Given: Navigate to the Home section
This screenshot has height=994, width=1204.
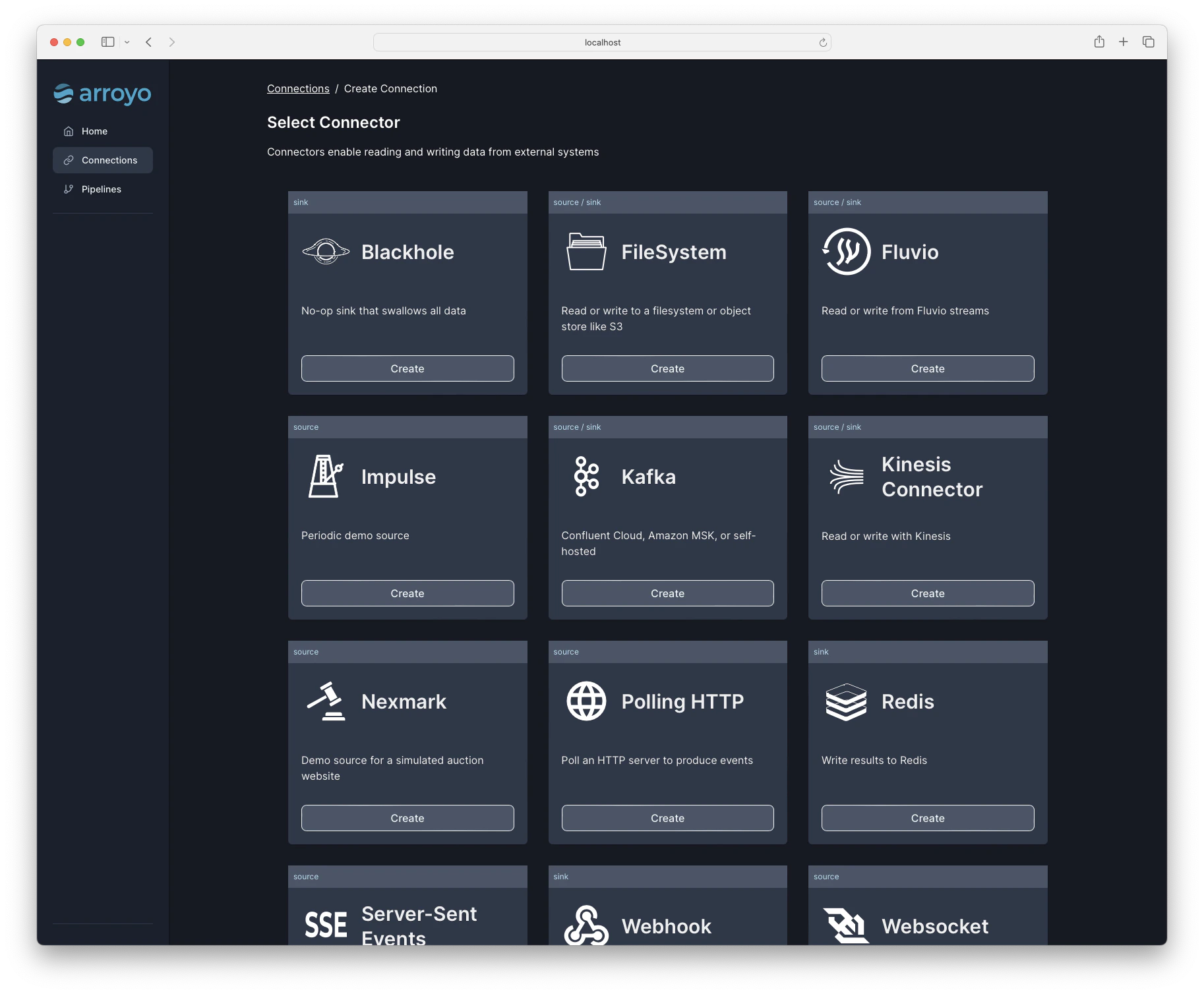Looking at the screenshot, I should pyautogui.click(x=94, y=131).
